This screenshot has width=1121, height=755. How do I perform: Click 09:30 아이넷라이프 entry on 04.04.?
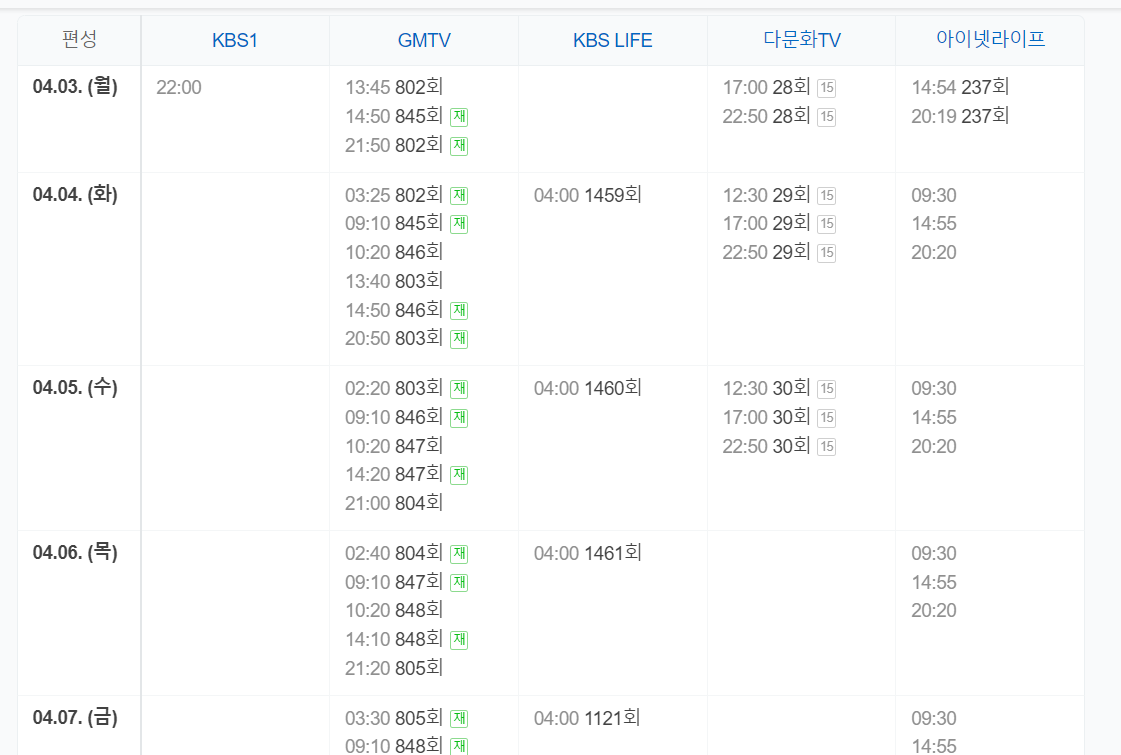[x=934, y=195]
